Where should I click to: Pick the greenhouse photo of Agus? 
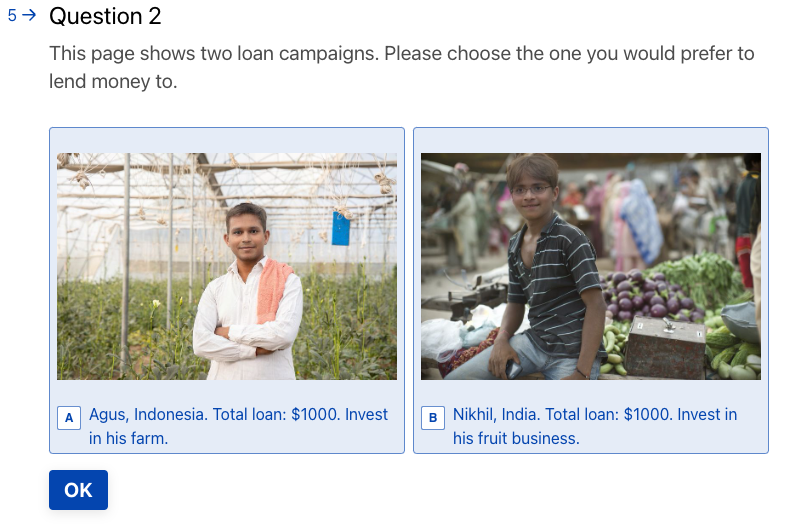pos(226,266)
